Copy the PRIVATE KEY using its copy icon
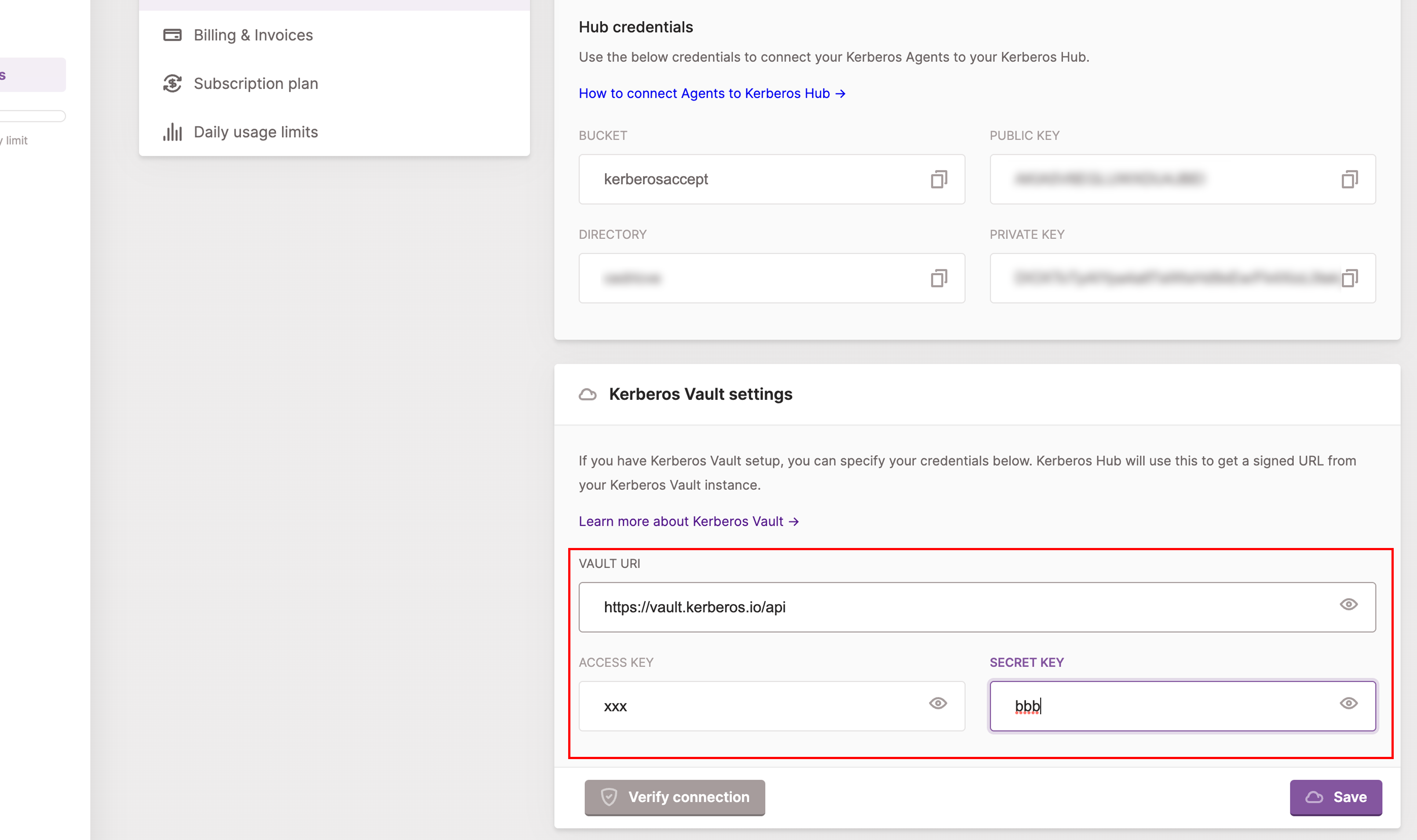The height and width of the screenshot is (840, 1417). 1350,278
